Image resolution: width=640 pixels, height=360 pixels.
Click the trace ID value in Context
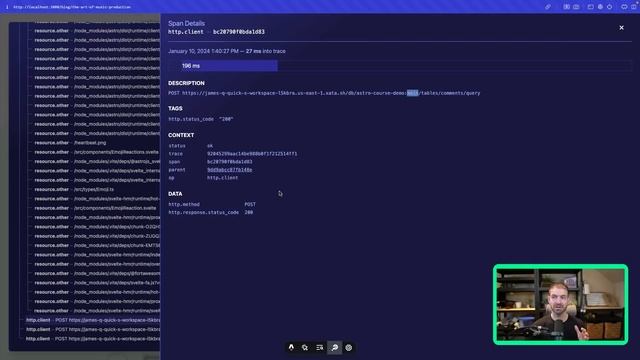252,154
